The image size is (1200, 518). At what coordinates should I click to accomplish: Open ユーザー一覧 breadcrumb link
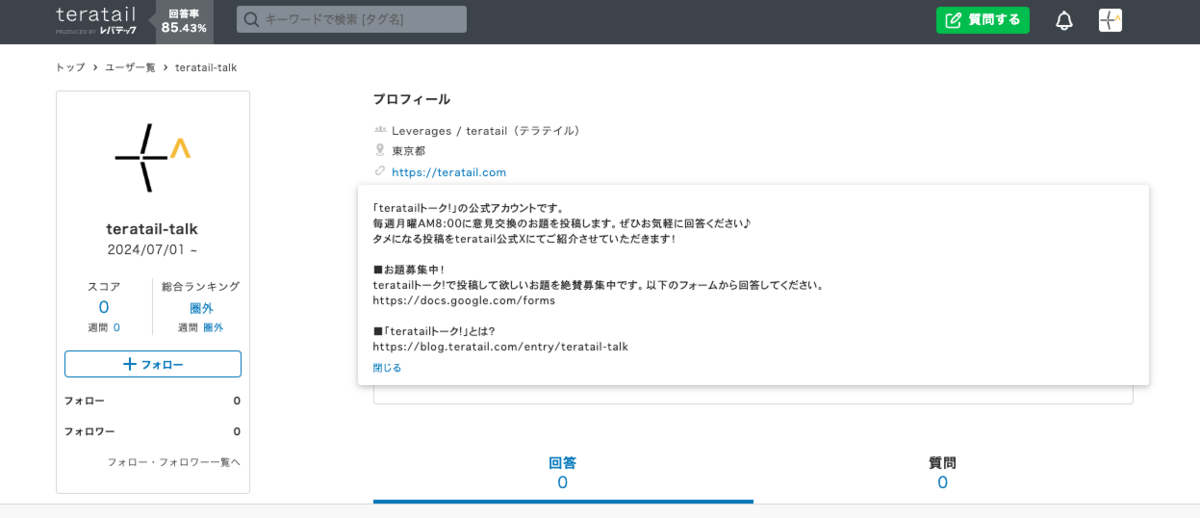click(x=130, y=67)
